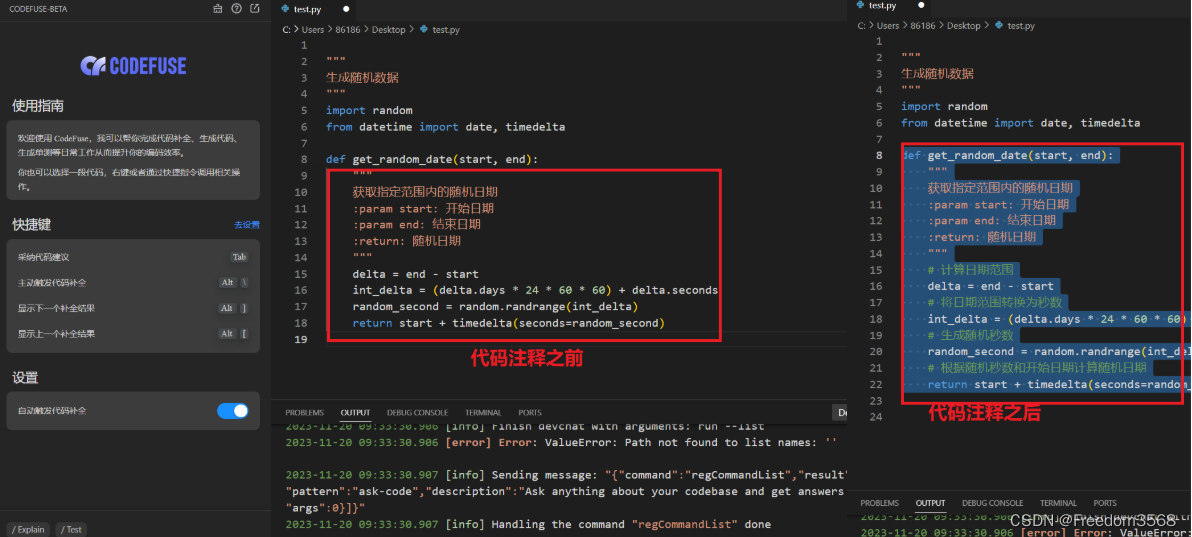Screen dimensions: 1192x537
Task: Click the open-in-new-window icon in CodeFuse header
Action: [255, 8]
